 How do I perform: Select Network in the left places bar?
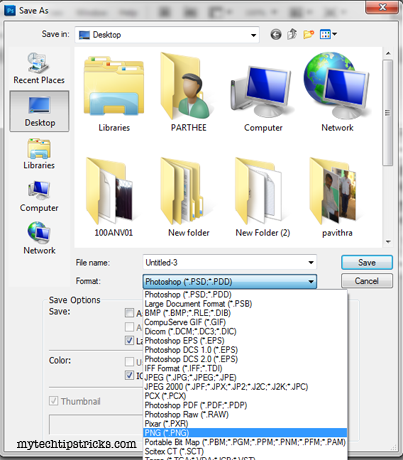coord(39,239)
